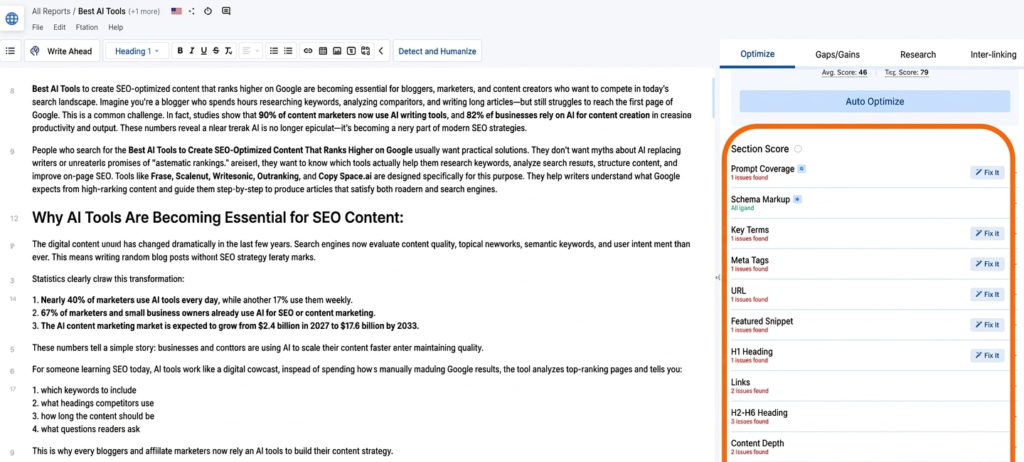Apply italic formatting
1024x462 pixels.
click(192, 51)
